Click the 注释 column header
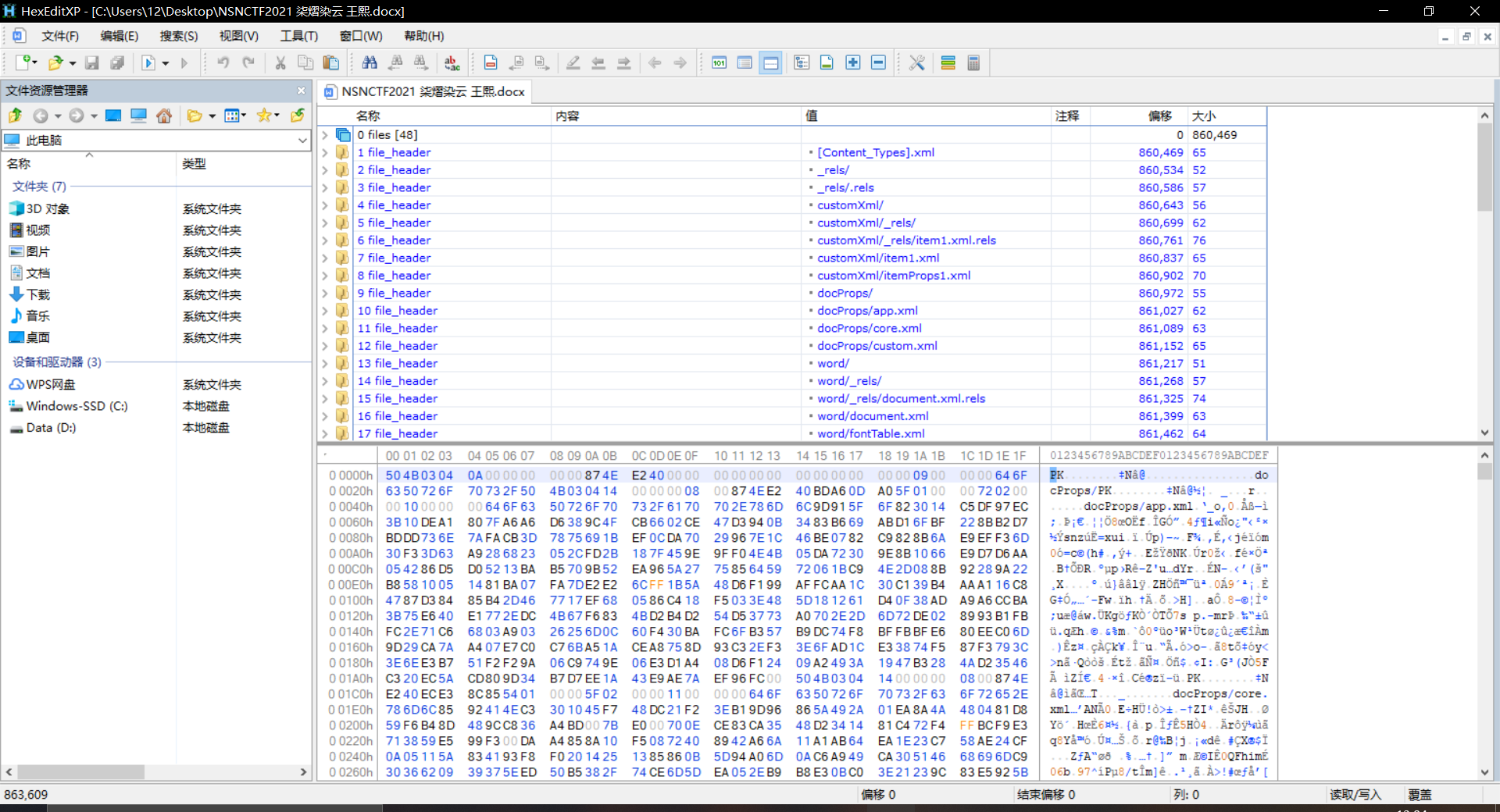The width and height of the screenshot is (1500, 812). pyautogui.click(x=1067, y=116)
